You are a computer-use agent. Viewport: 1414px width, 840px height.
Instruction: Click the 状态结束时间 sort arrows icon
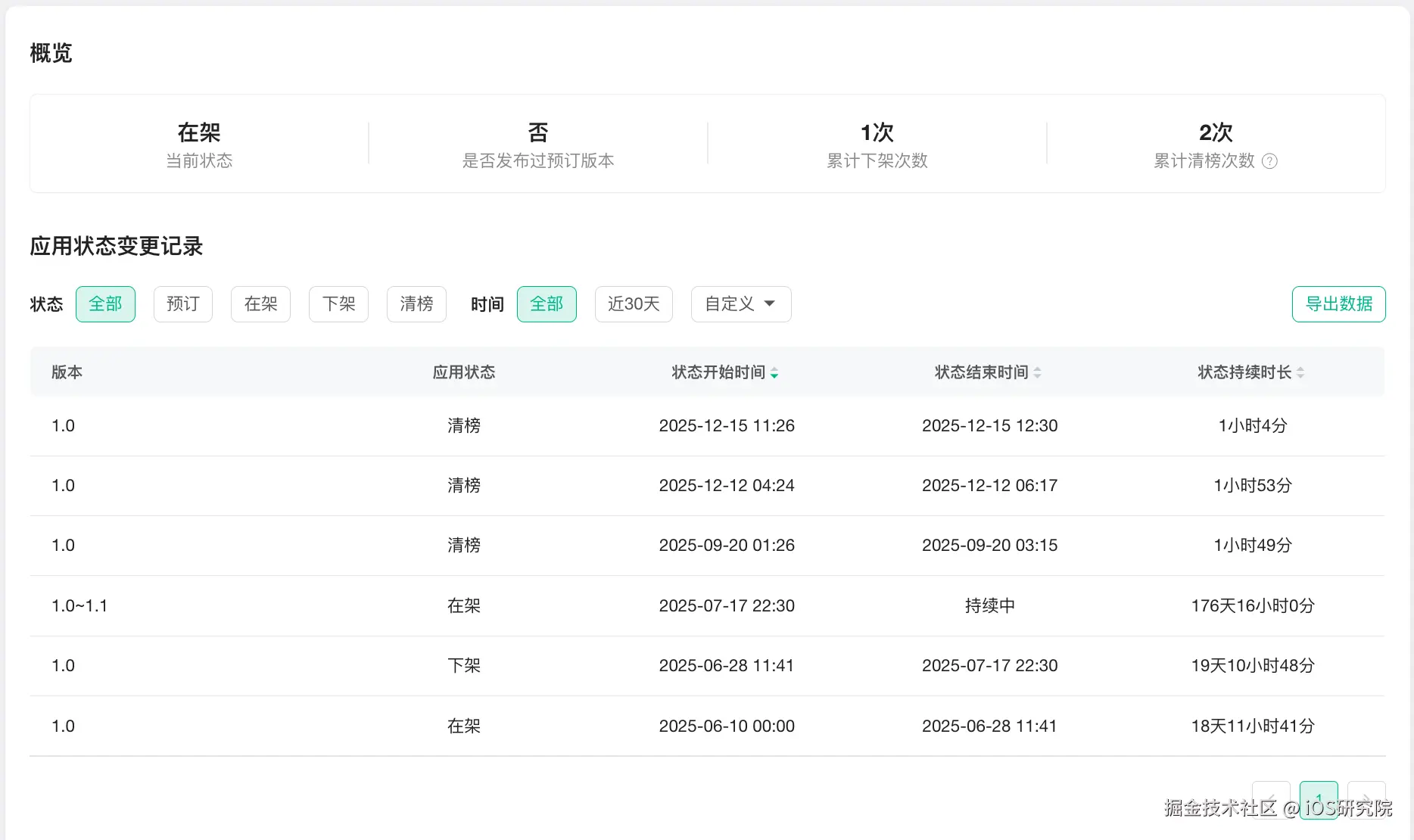tap(1037, 372)
